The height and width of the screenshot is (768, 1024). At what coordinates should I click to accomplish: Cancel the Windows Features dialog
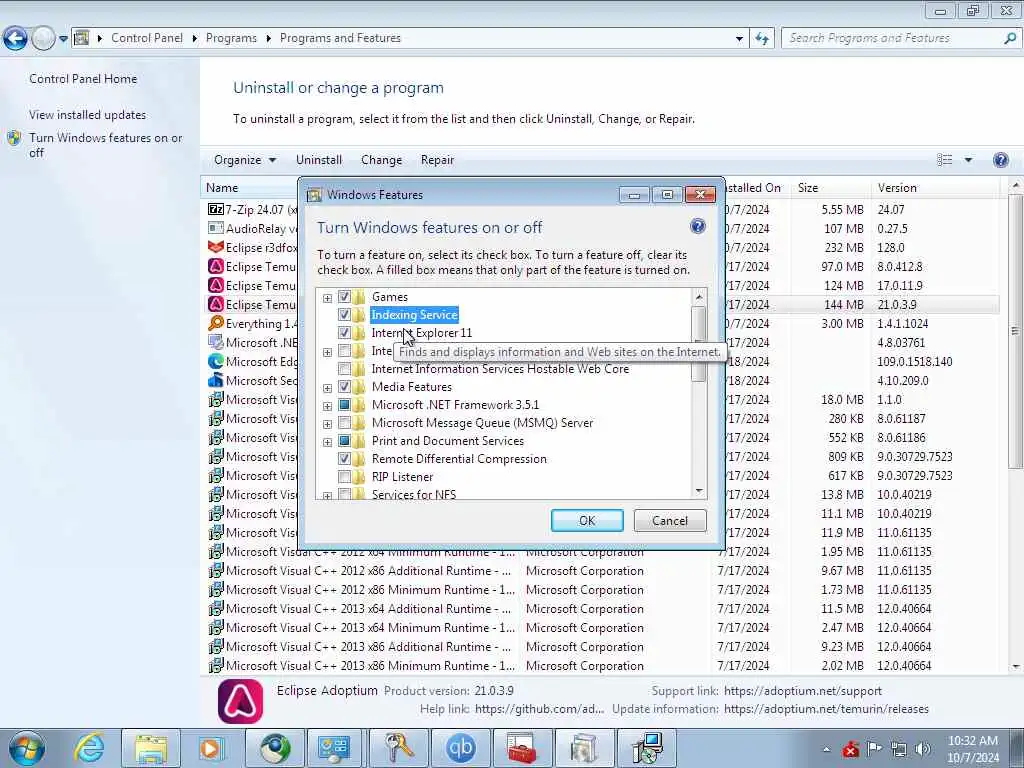click(x=670, y=520)
